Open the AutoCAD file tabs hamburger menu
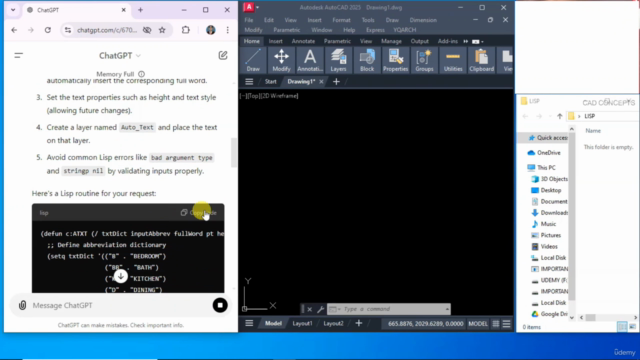This screenshot has width=640, height=360. point(249,82)
